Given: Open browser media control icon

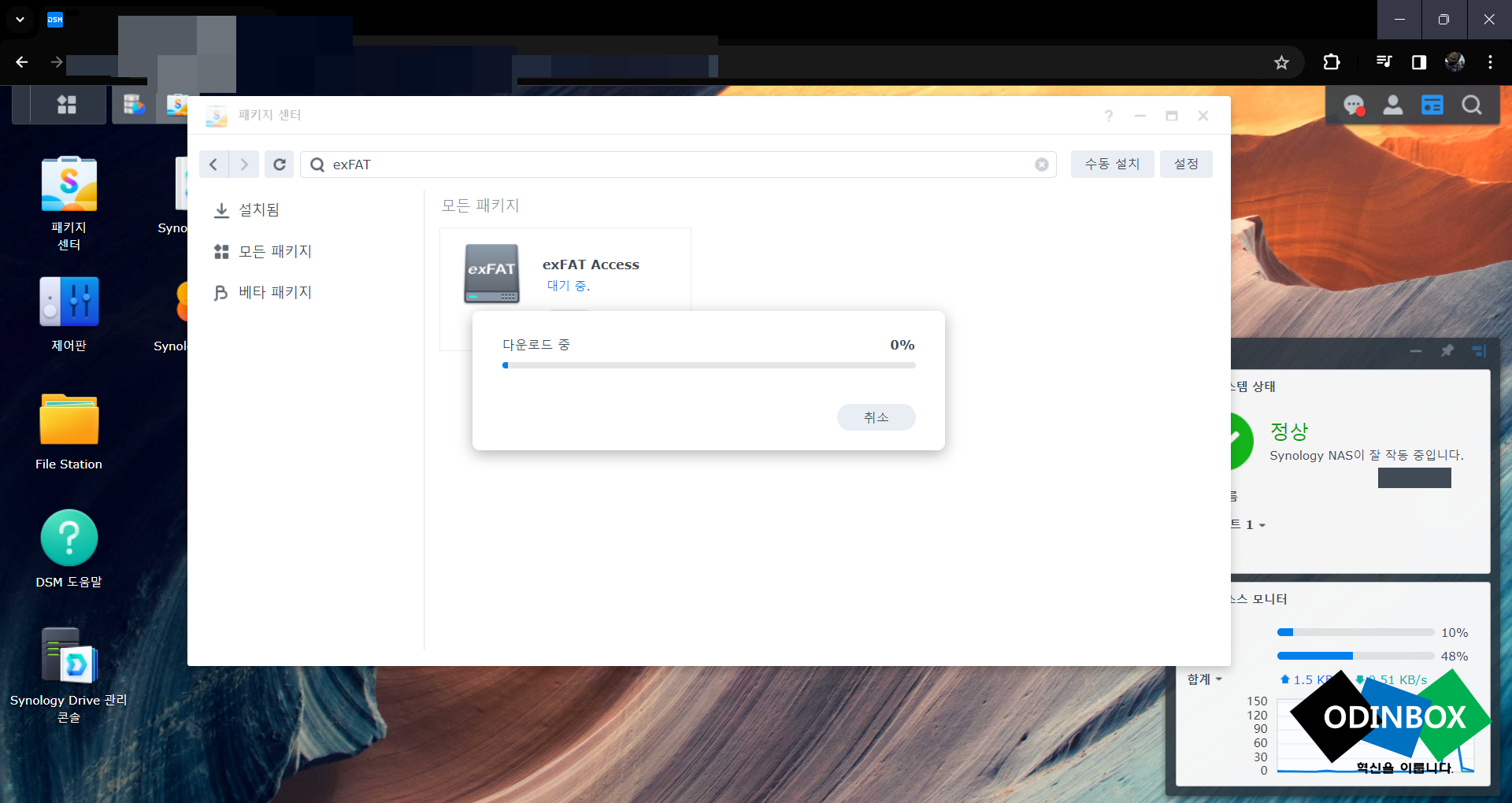Looking at the screenshot, I should click(1384, 62).
